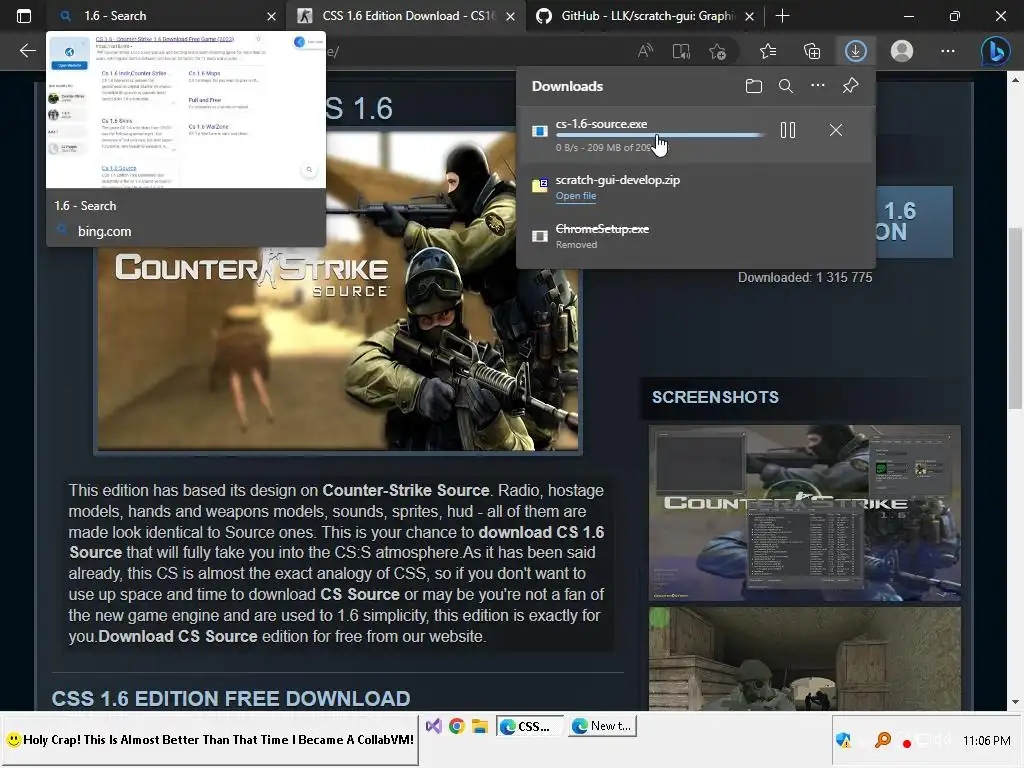Toggle the Downloads toolbar button
1024x768 pixels.
tap(856, 51)
